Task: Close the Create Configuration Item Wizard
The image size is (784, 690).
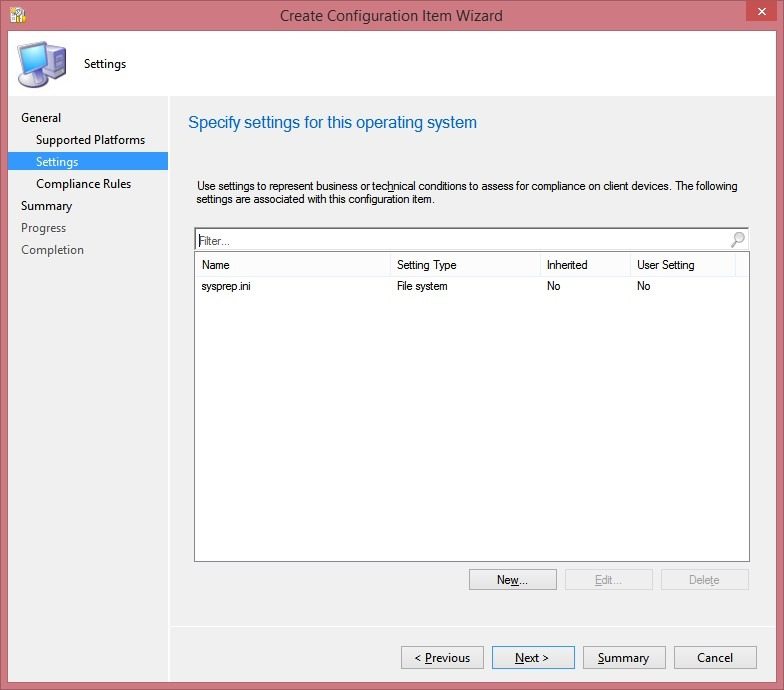Action: tap(761, 11)
